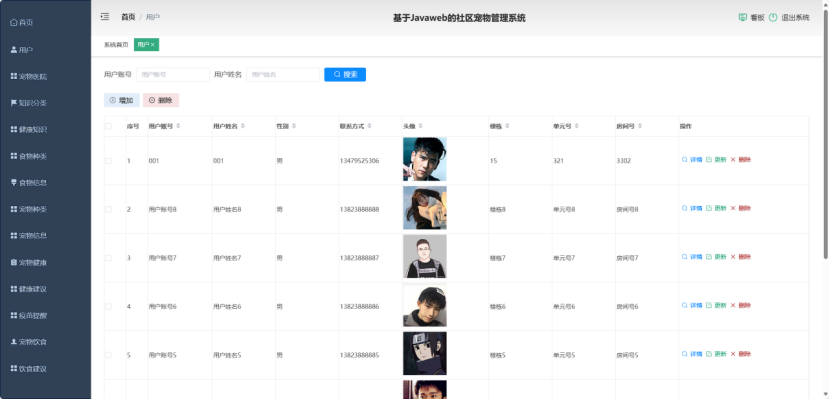This screenshot has width=829, height=399.
Task: Click the avatar image in 用户账号7 row
Action: (425, 256)
